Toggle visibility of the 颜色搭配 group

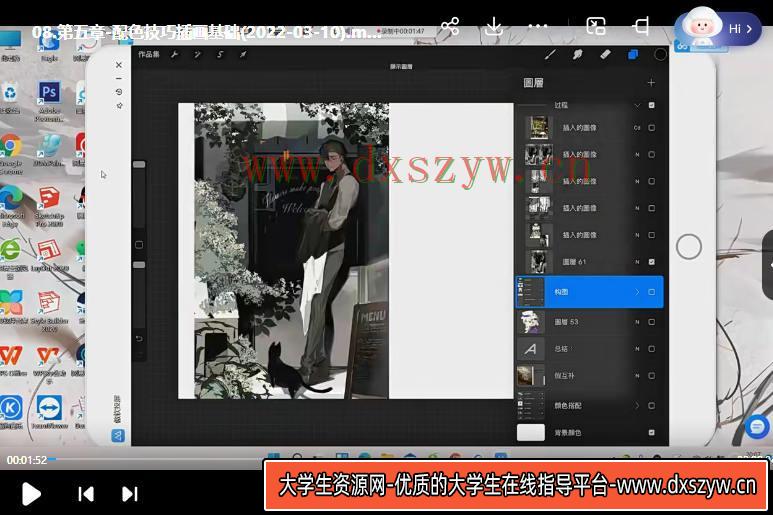coord(651,406)
